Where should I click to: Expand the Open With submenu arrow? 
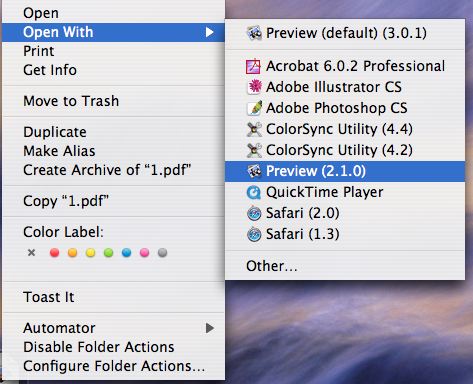pos(209,32)
